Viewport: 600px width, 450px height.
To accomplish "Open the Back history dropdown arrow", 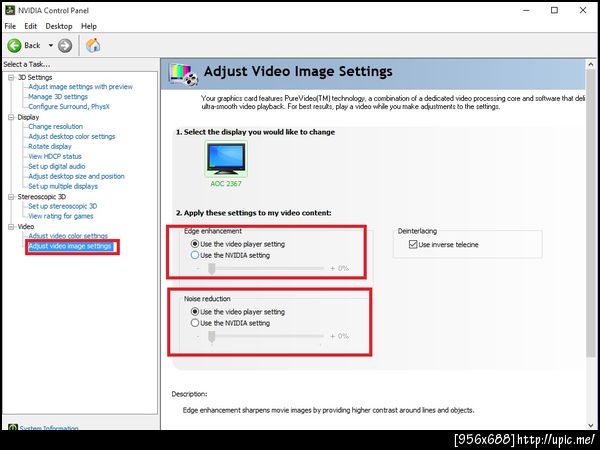I will point(51,46).
